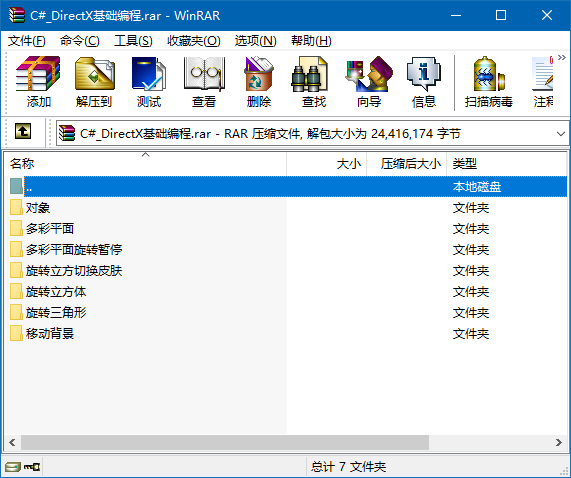Show archive 信息 (Info) icon
571x478 pixels.
[x=424, y=82]
